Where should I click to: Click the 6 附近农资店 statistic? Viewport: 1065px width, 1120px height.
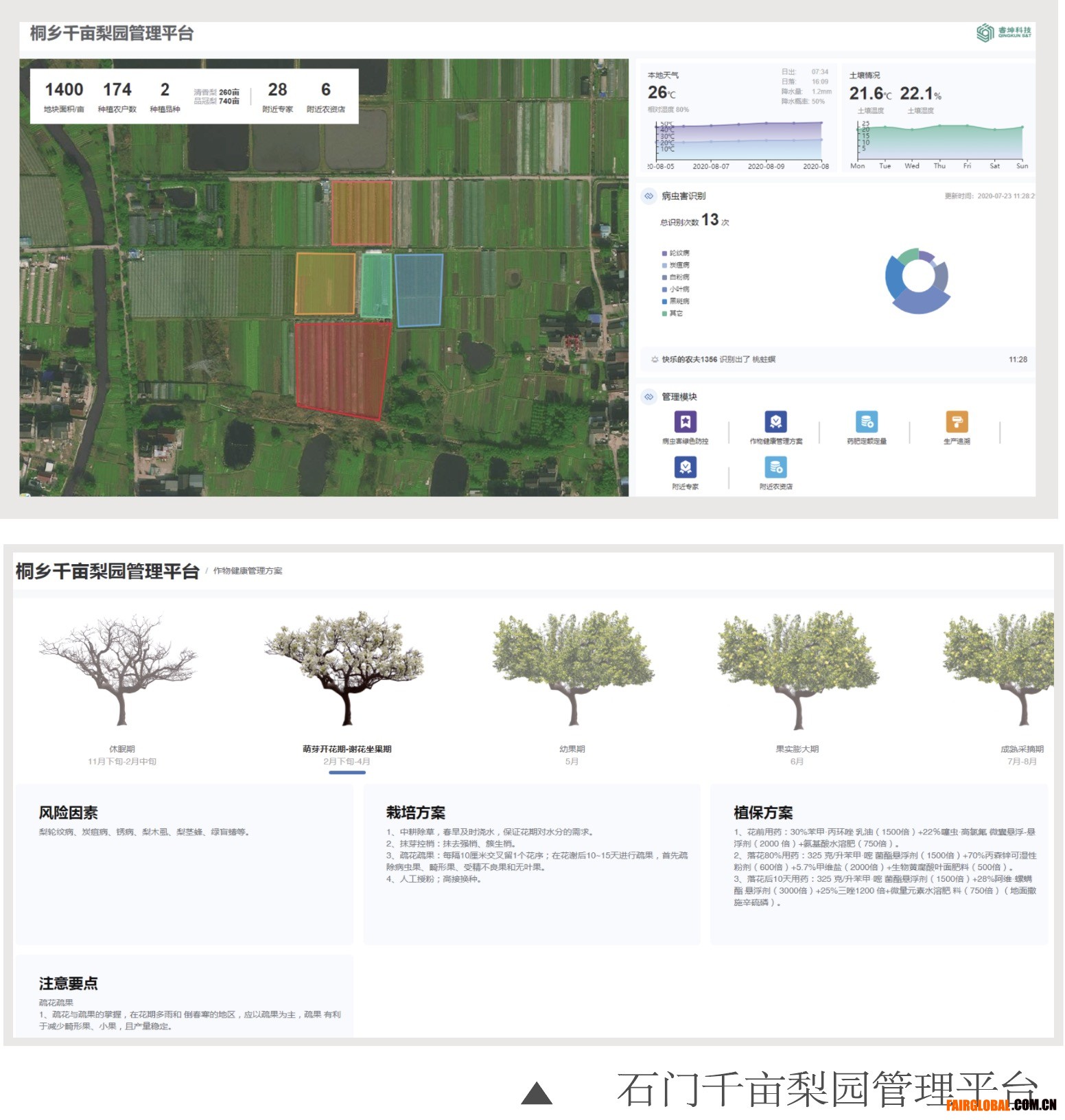tap(326, 97)
